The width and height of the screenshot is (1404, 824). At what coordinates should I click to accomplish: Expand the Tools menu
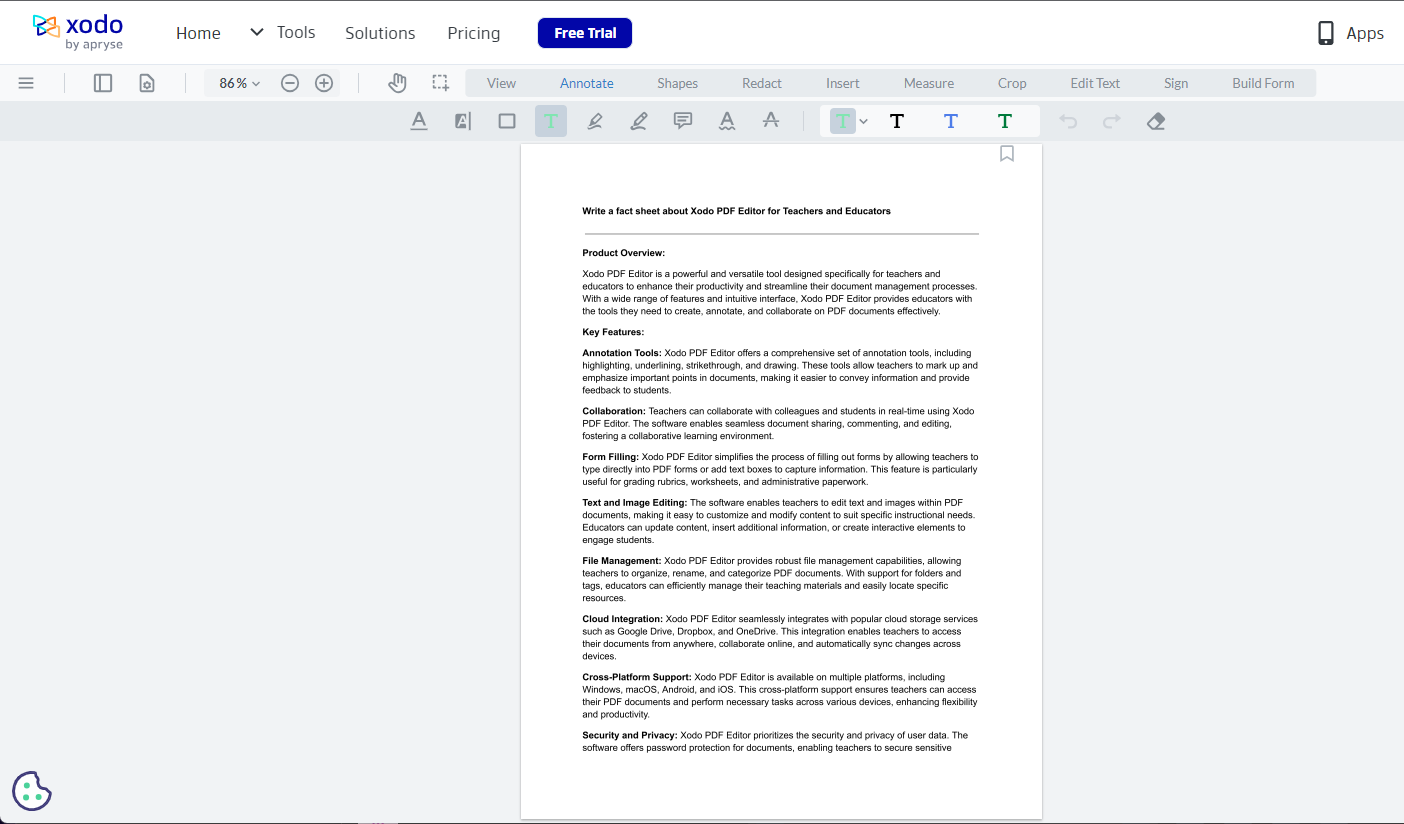click(x=283, y=32)
